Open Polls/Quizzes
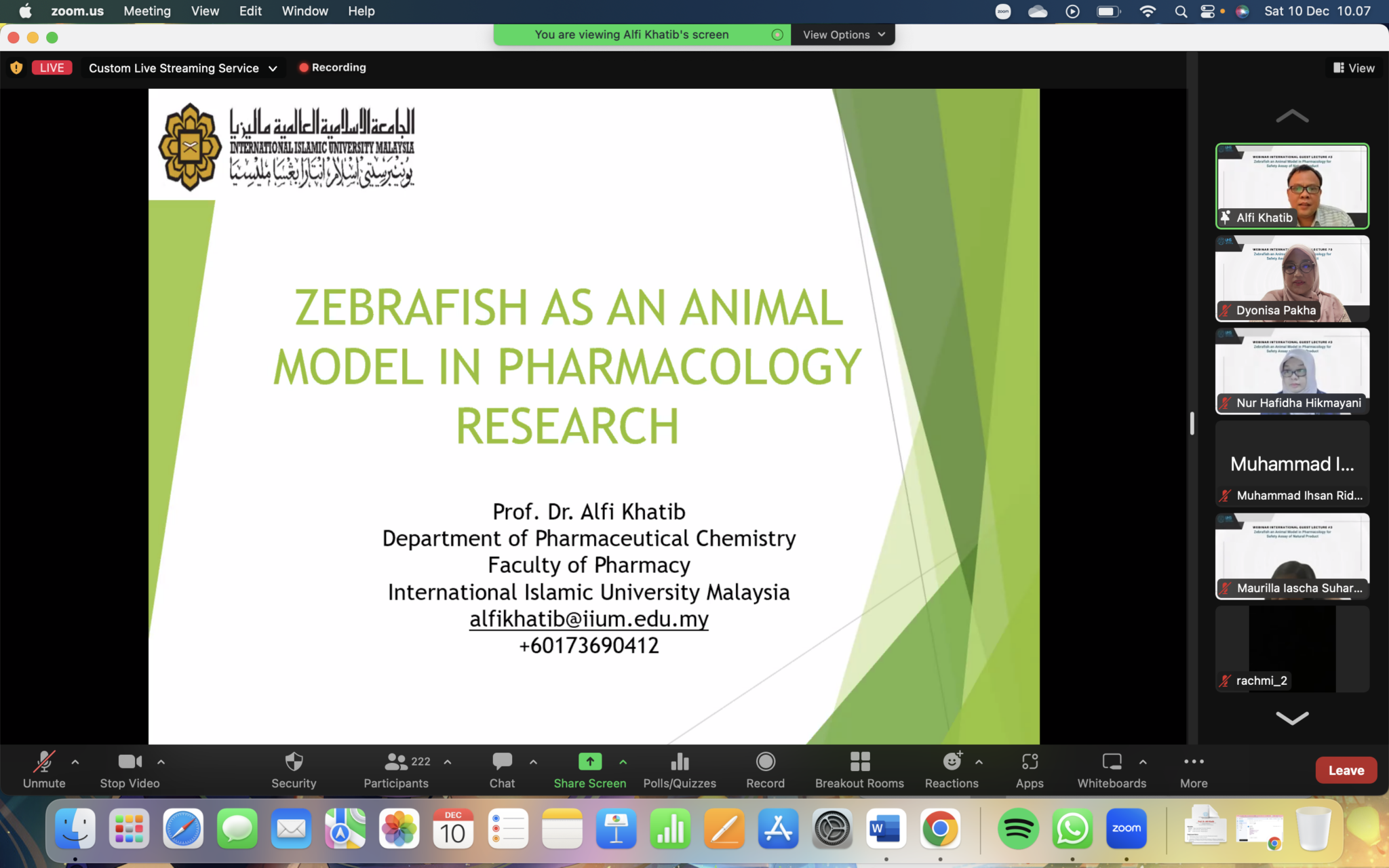 pos(679,770)
